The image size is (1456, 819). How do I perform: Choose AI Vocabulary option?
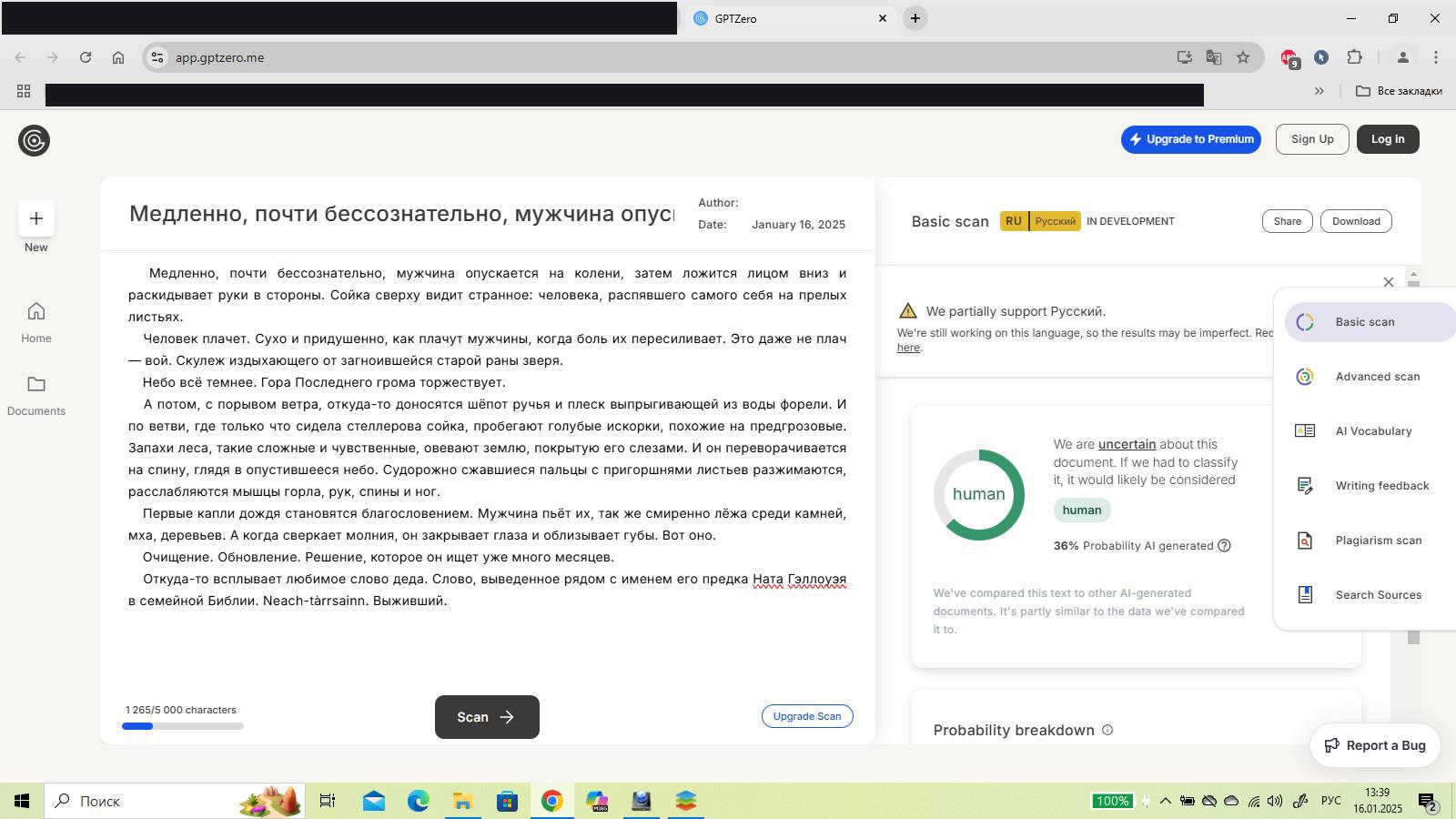coord(1372,431)
